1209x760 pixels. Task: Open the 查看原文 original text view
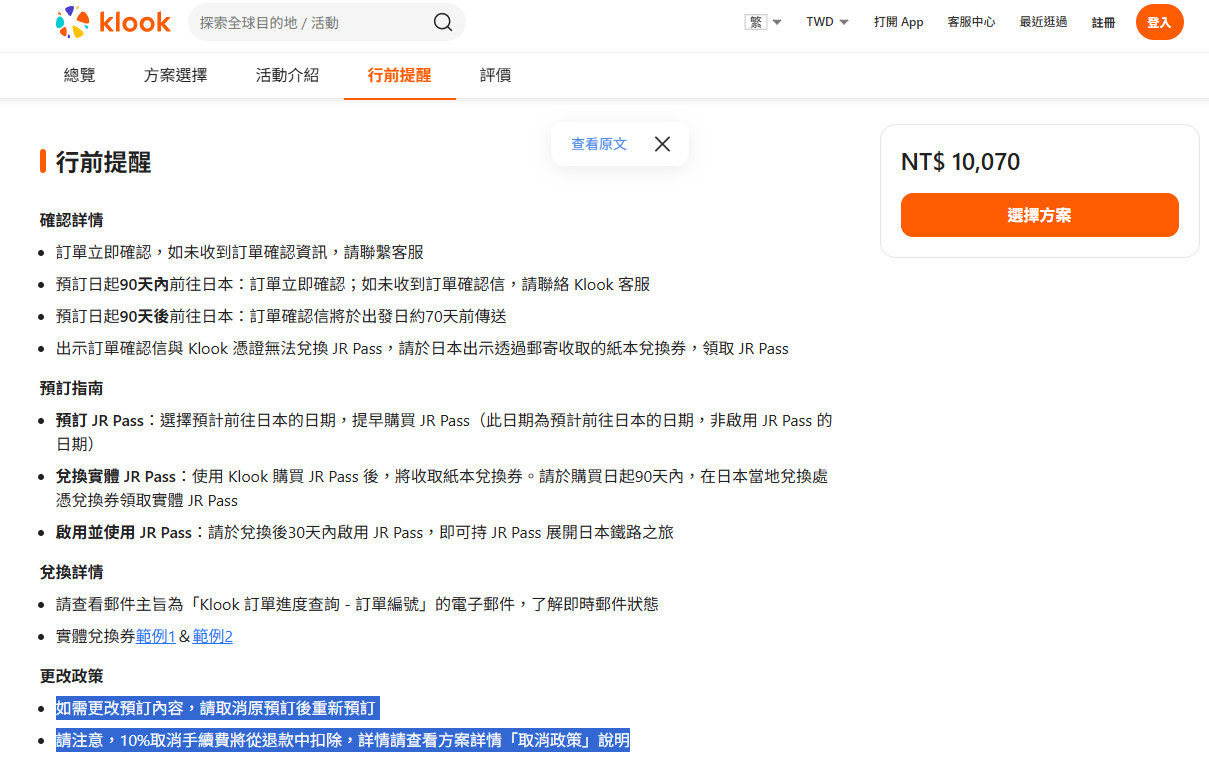[598, 143]
